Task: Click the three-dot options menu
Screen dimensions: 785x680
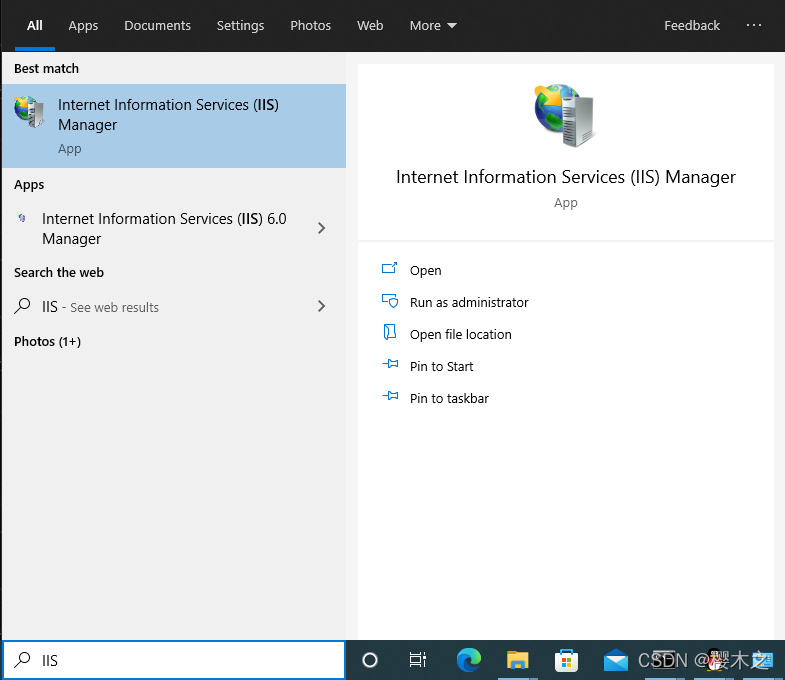Action: [753, 25]
